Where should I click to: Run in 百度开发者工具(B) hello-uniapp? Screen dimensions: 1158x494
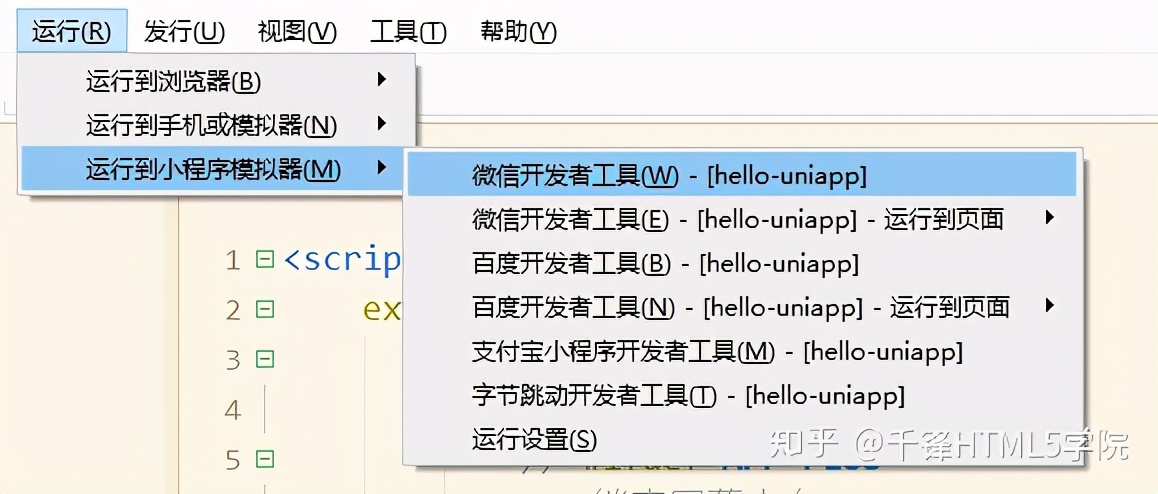[x=742, y=263]
